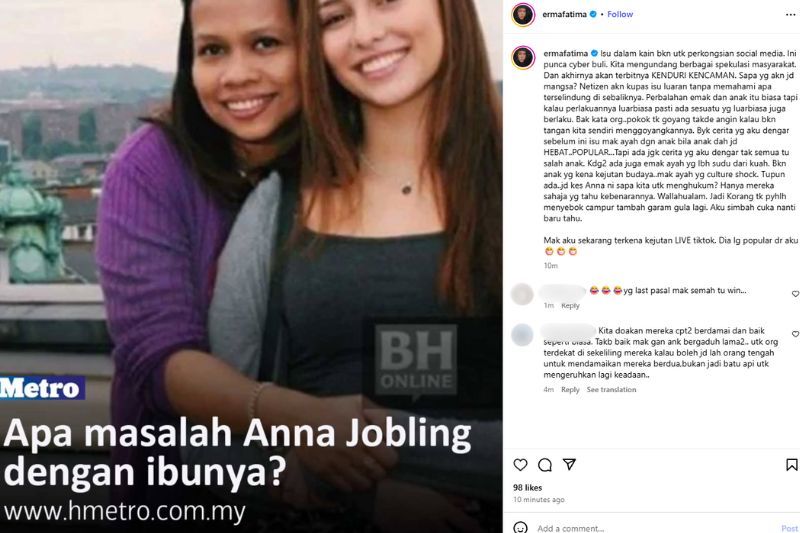This screenshot has width=800, height=533.
Task: Post the comment with Post button
Action: pos(789,528)
